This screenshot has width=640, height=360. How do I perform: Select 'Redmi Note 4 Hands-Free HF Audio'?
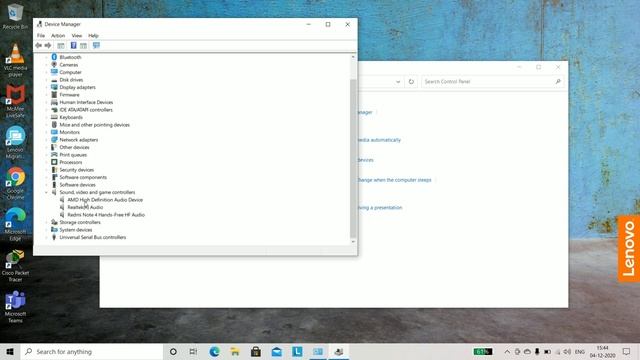[106, 215]
